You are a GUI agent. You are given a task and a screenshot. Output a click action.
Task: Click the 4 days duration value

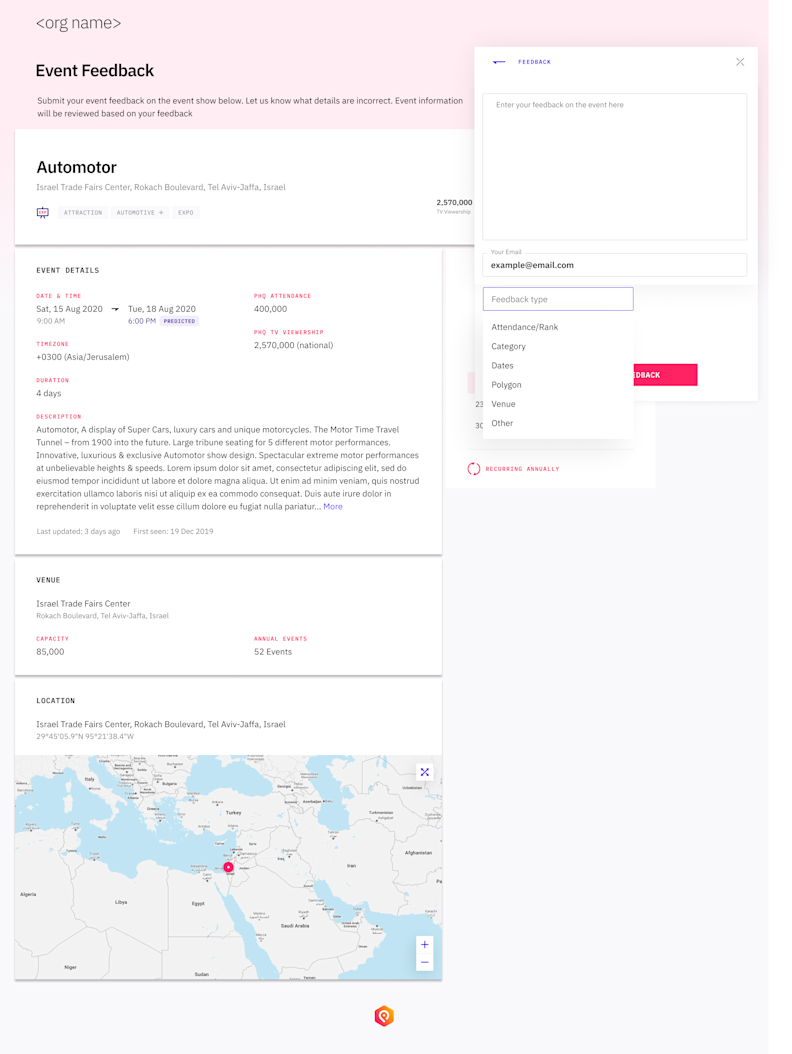pos(48,393)
